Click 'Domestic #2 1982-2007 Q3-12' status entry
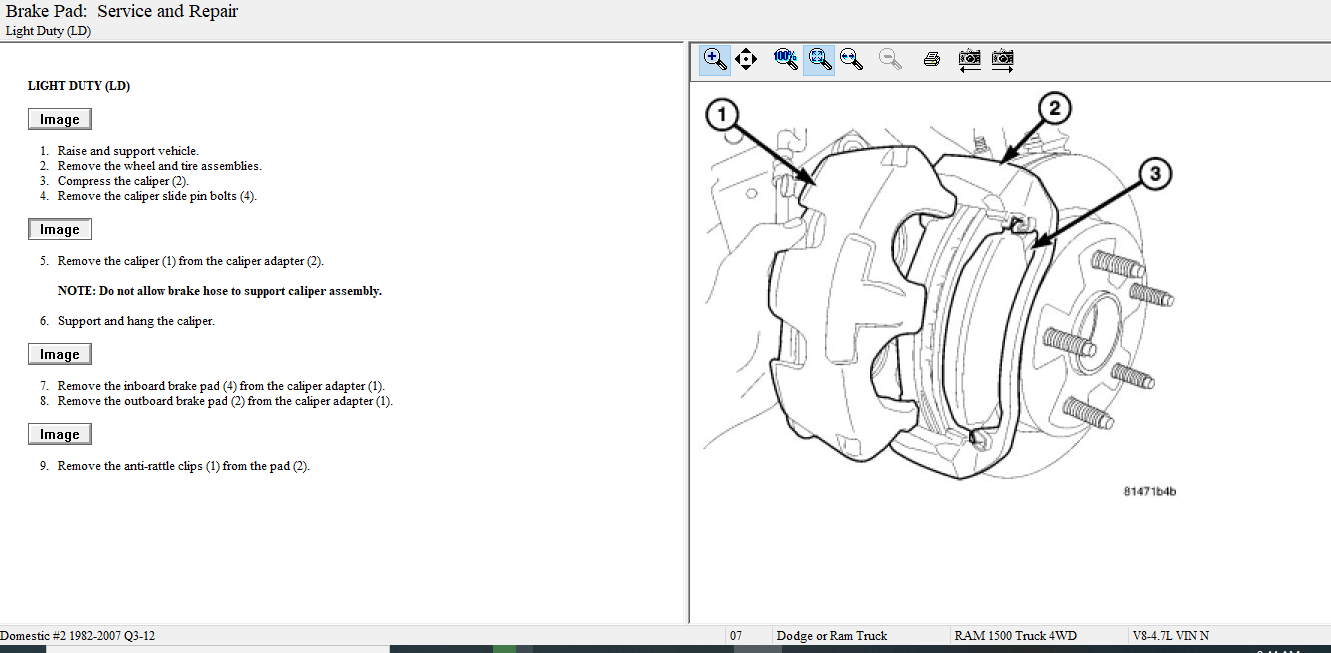The image size is (1331, 653). point(78,636)
